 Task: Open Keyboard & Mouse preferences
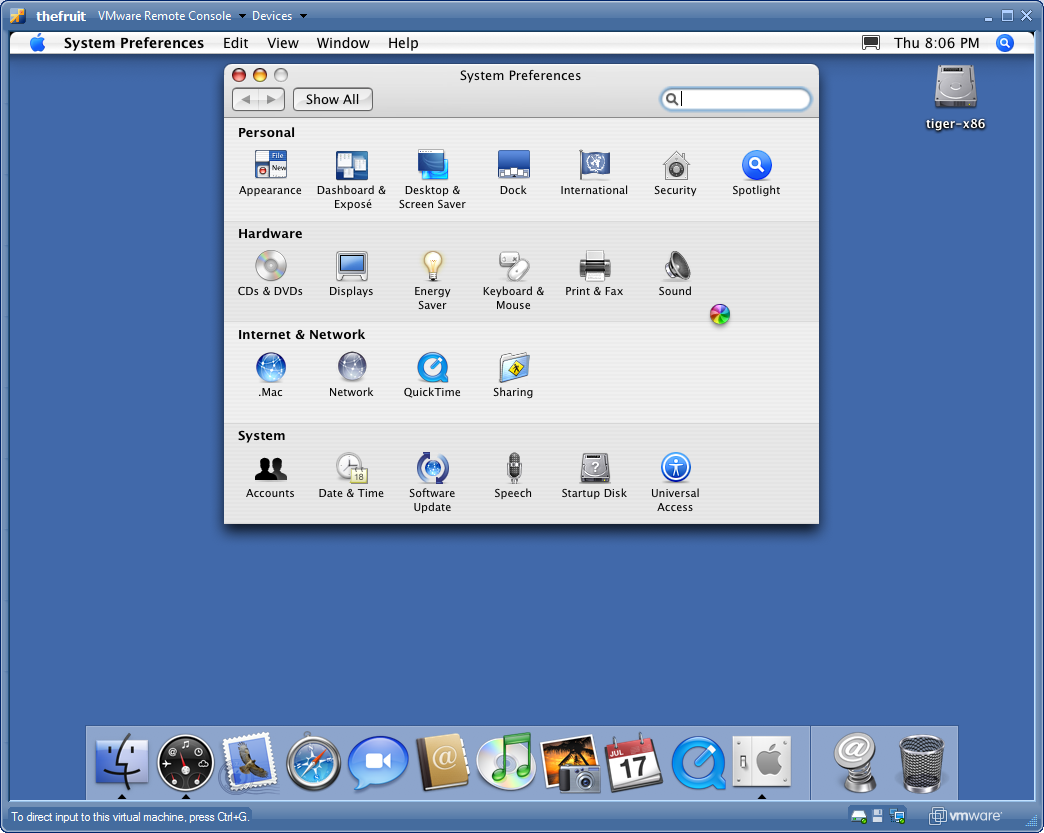click(x=513, y=280)
